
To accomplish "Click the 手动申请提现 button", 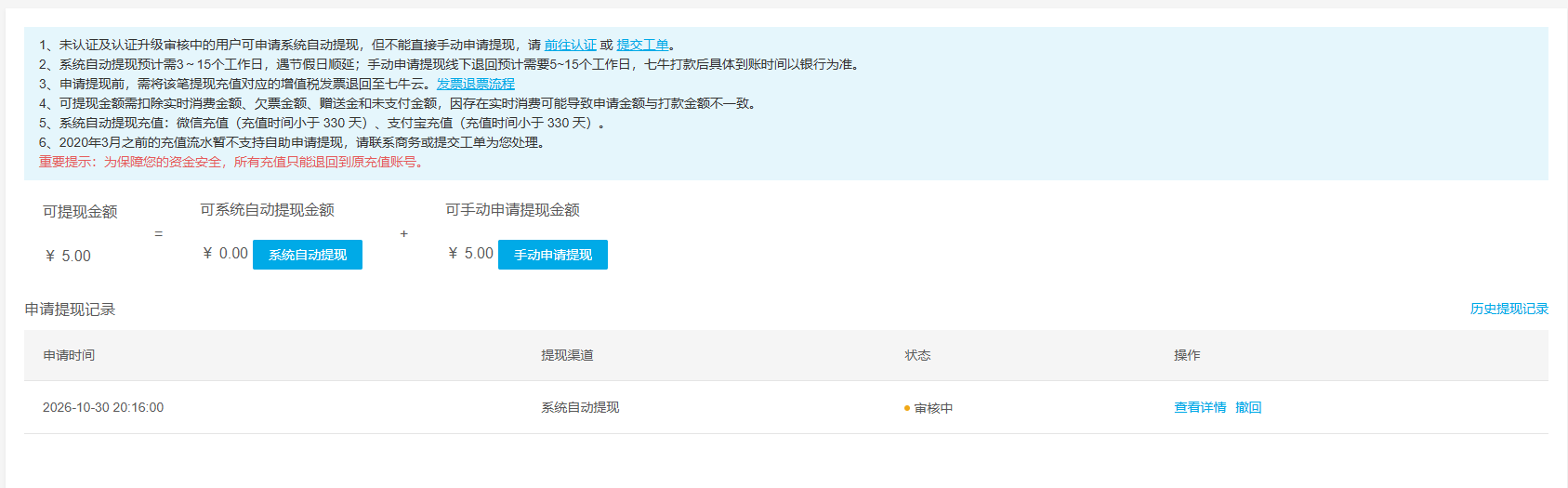I will coord(553,255).
